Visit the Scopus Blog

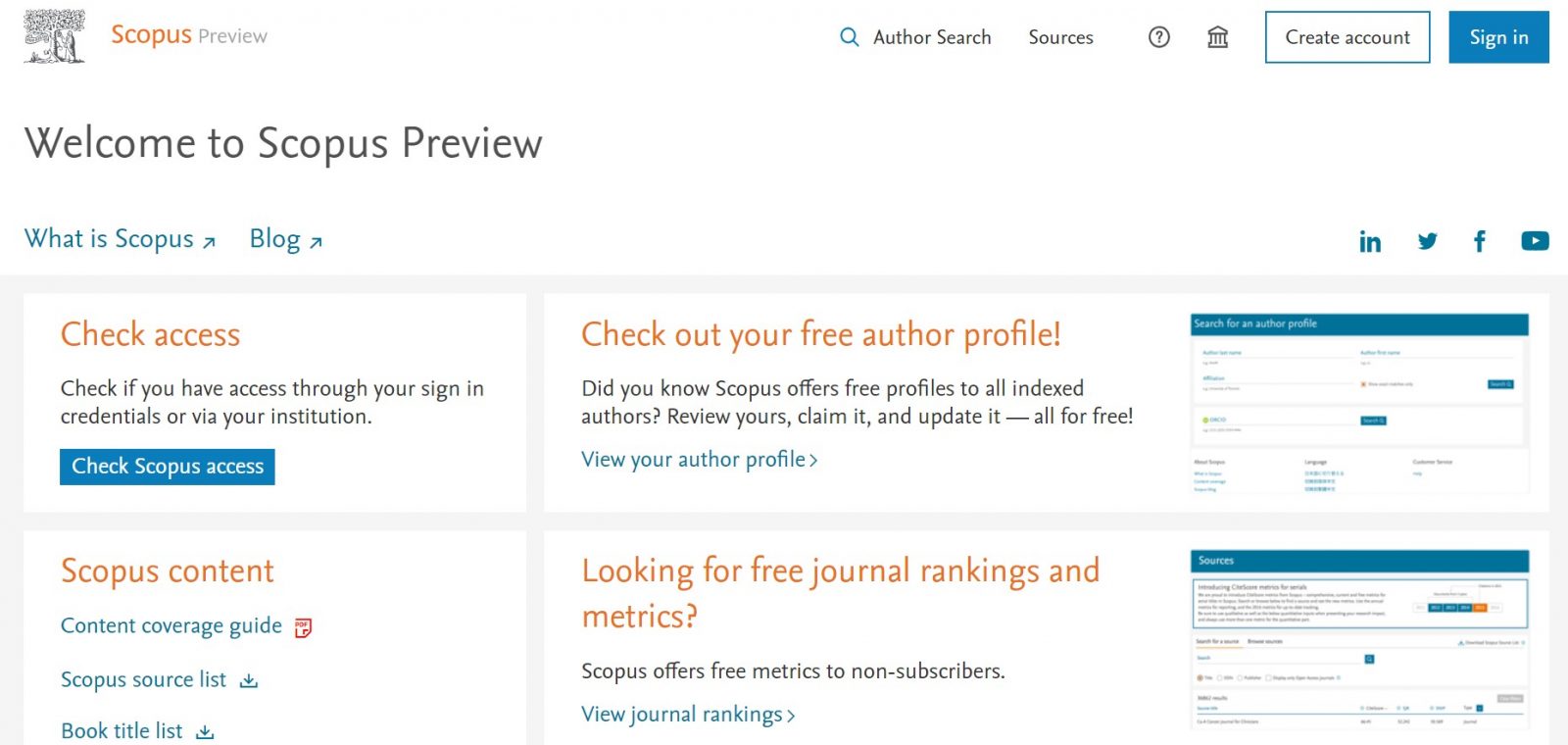275,239
